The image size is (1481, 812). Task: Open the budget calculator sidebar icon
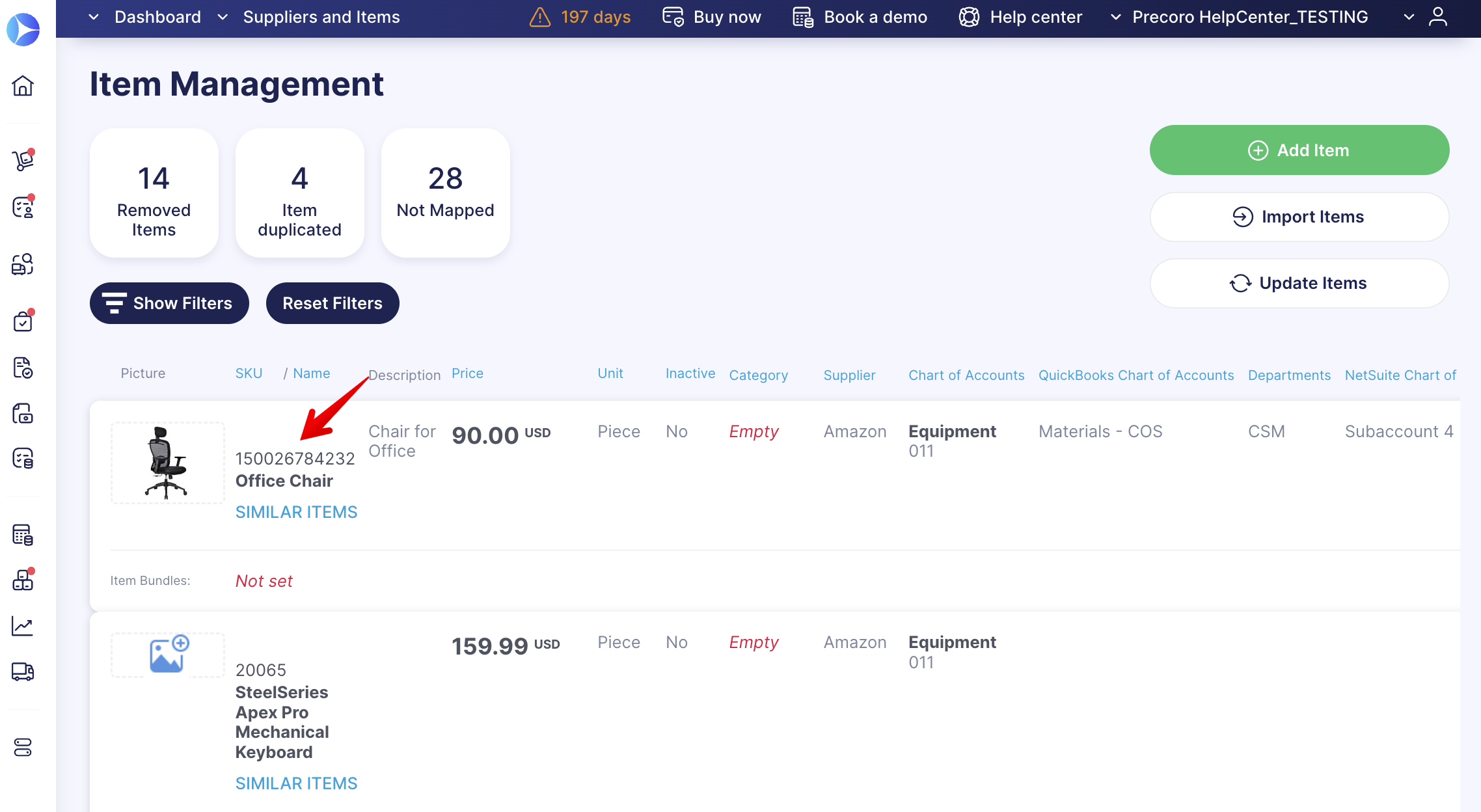pyautogui.click(x=23, y=534)
